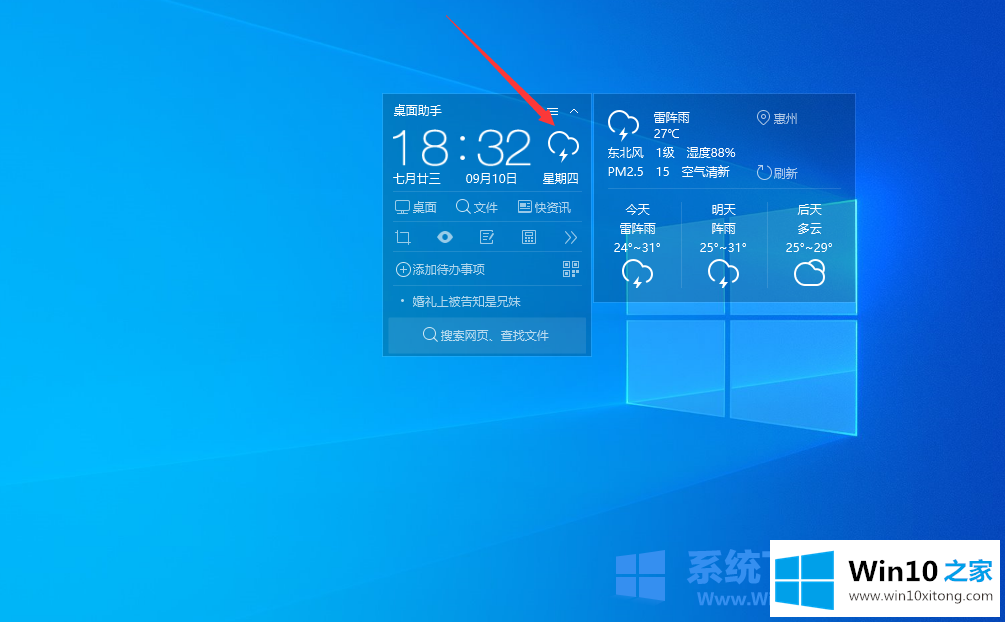Open the calculator icon
Screen dimensions: 1005x622
point(529,237)
